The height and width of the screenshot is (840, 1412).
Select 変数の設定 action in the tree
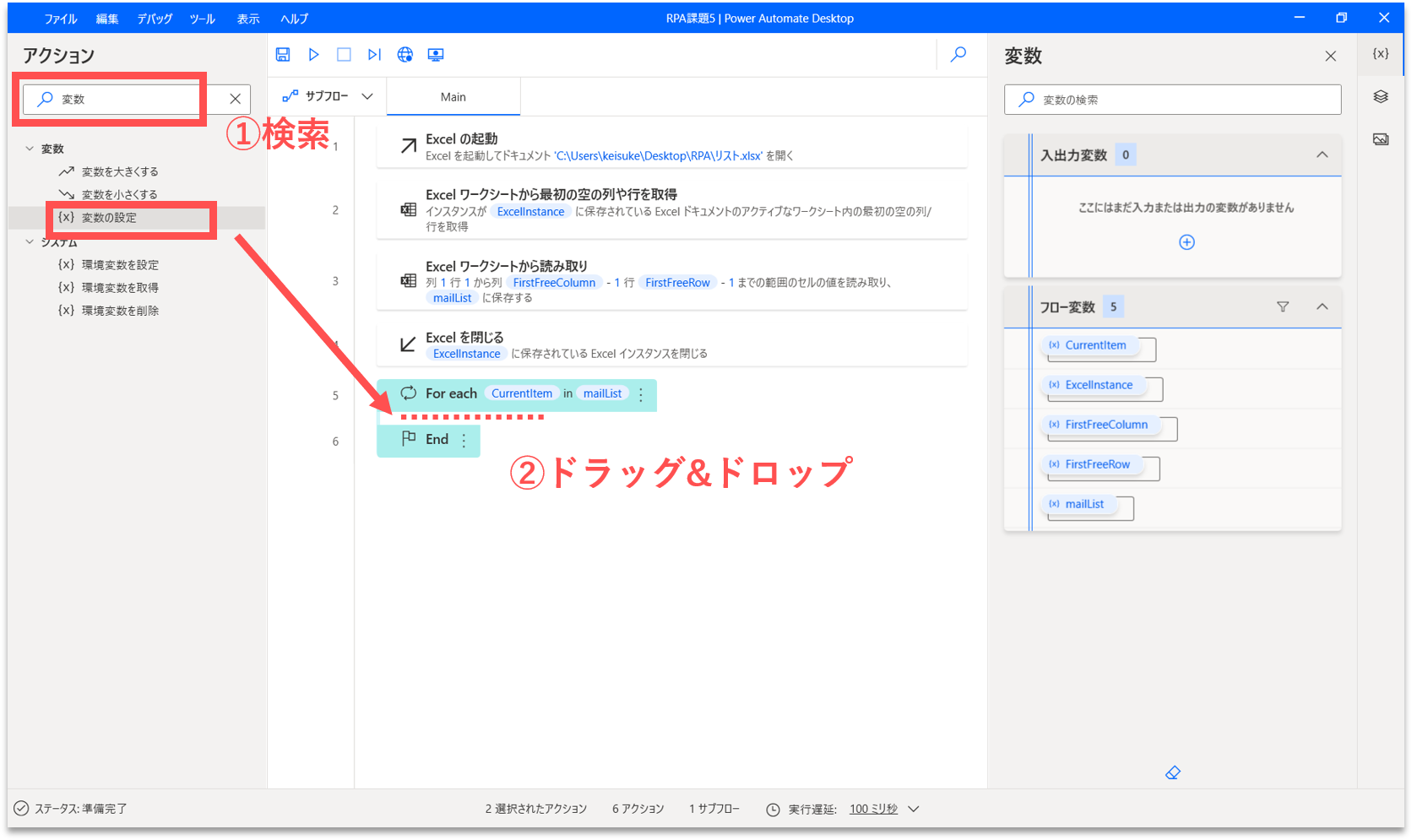point(109,218)
